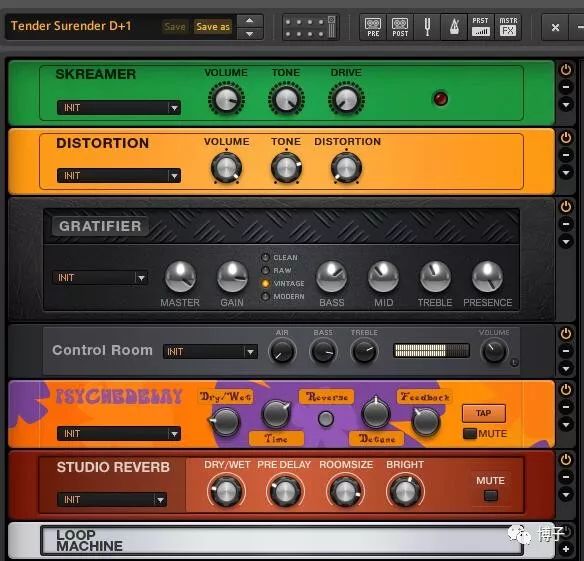
Task: Minimize the Control Room module
Action: point(566,351)
